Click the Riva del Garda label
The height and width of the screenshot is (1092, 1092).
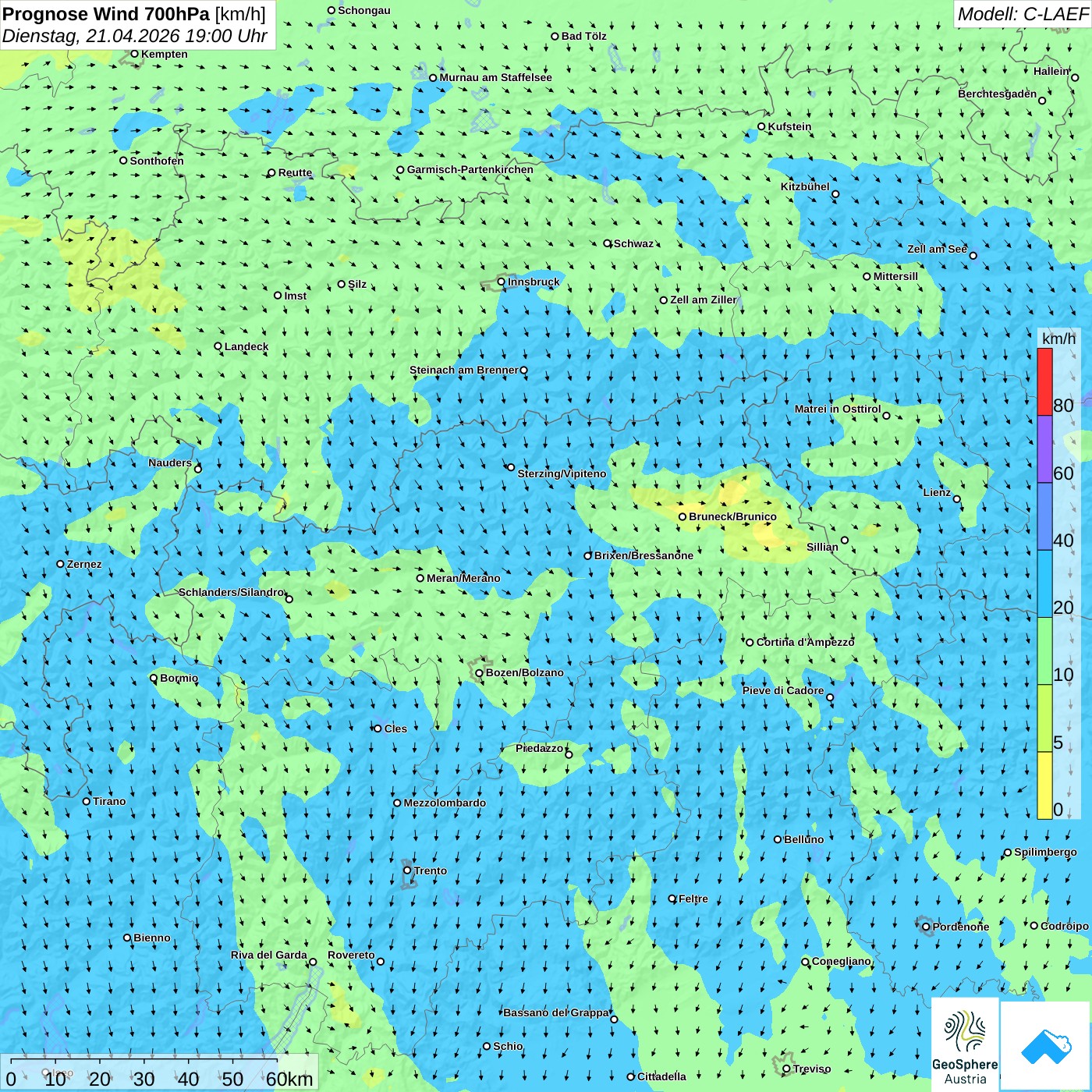(x=269, y=955)
